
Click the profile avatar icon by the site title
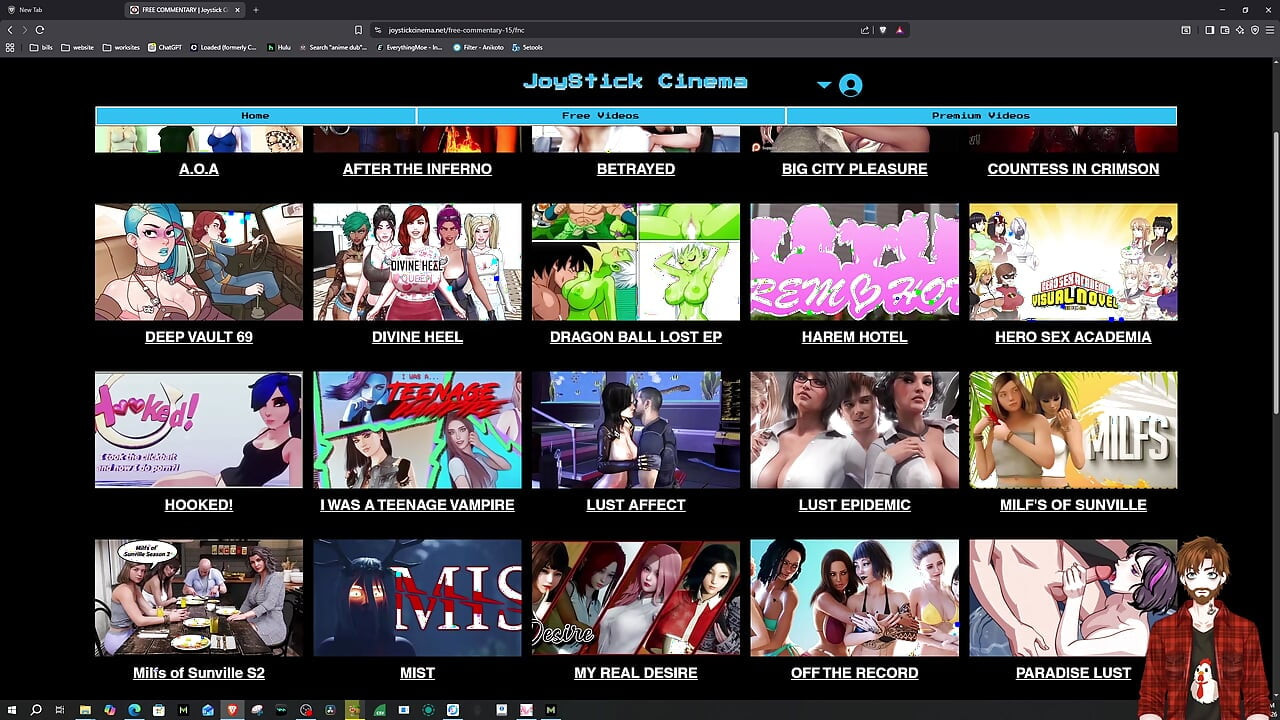point(851,85)
